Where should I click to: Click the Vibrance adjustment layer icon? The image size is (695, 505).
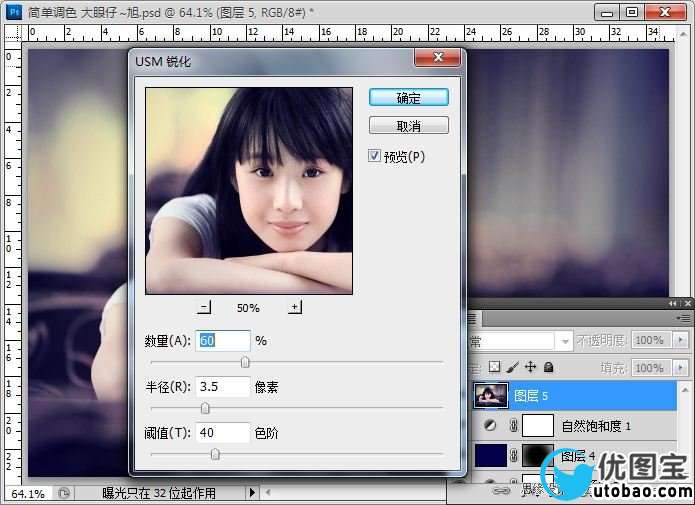[490, 426]
